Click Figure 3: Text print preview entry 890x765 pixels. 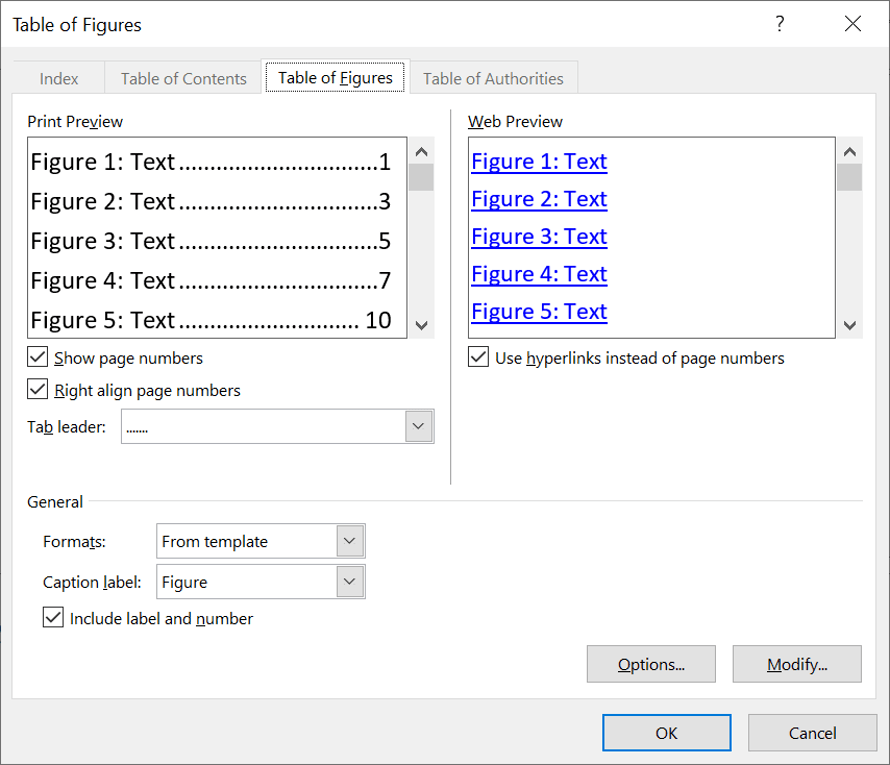point(211,242)
